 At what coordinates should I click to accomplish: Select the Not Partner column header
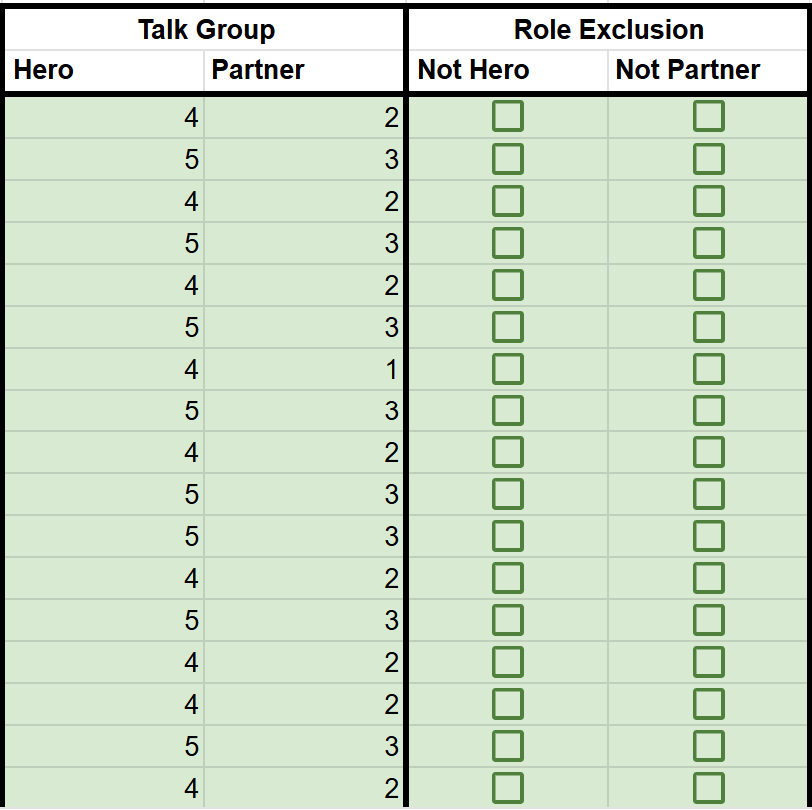coord(708,70)
